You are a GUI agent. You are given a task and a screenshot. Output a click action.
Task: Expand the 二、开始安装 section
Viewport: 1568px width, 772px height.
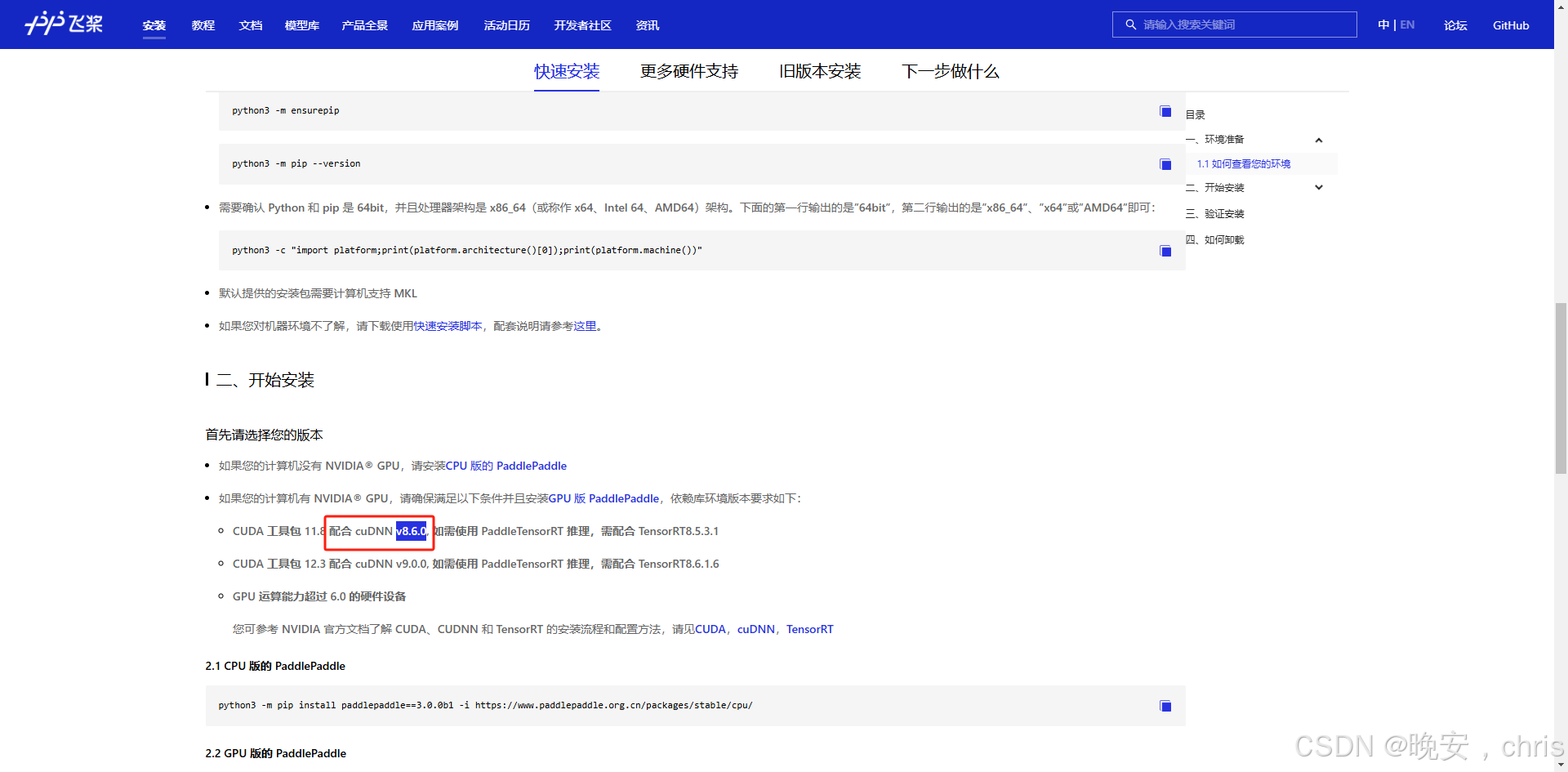click(x=1318, y=187)
